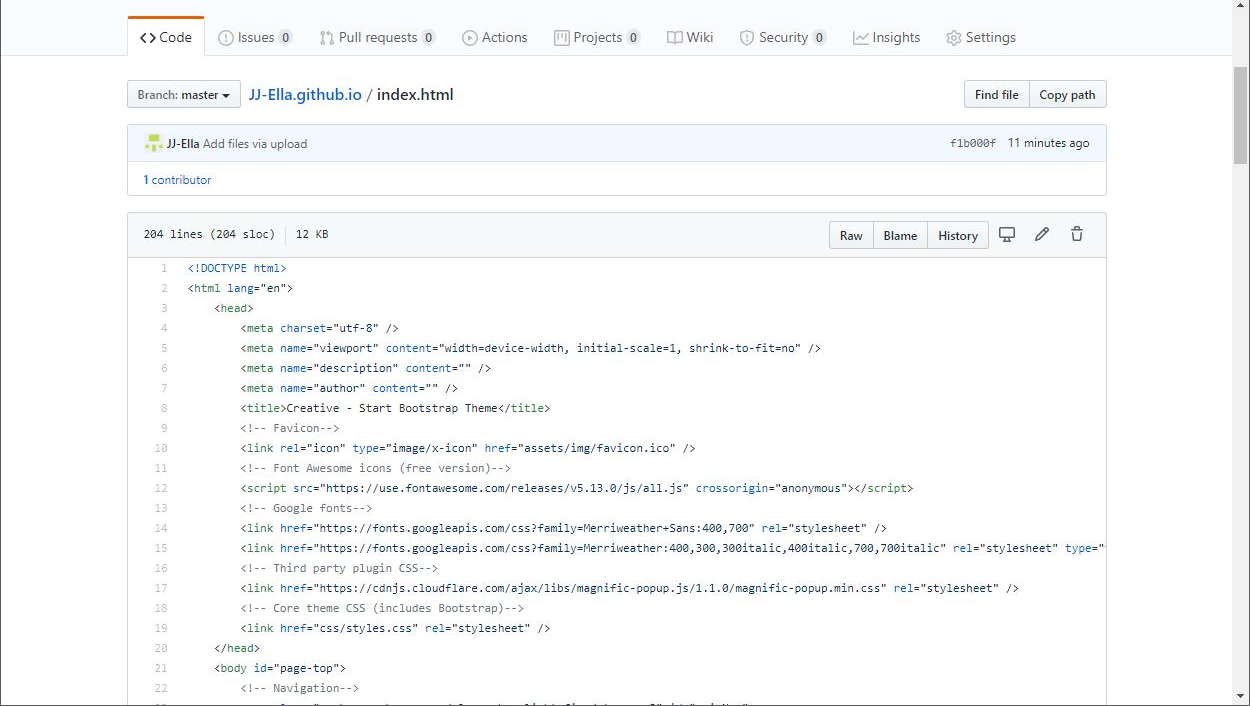Click the '204 lines (204 sloc)' text
The width and height of the screenshot is (1250, 706).
click(x=209, y=235)
